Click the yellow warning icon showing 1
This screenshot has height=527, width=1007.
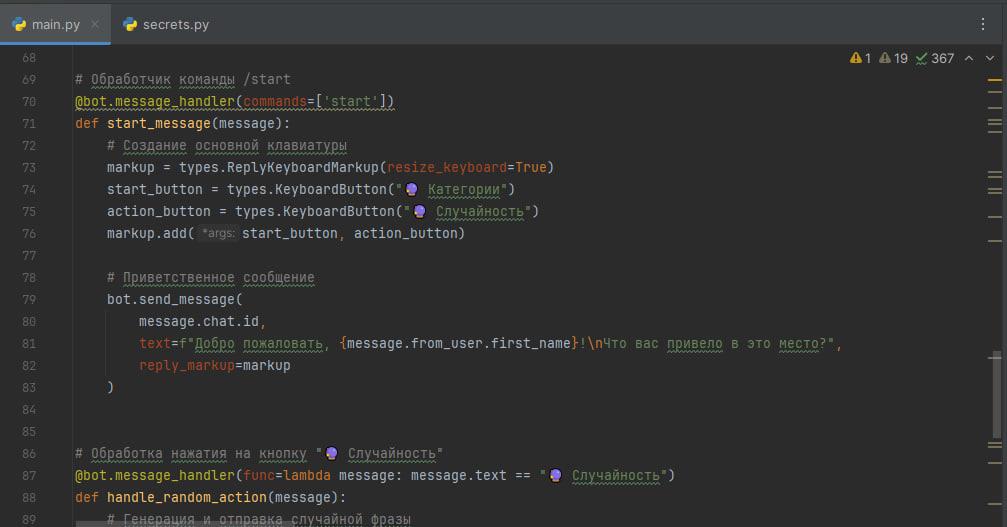860,59
